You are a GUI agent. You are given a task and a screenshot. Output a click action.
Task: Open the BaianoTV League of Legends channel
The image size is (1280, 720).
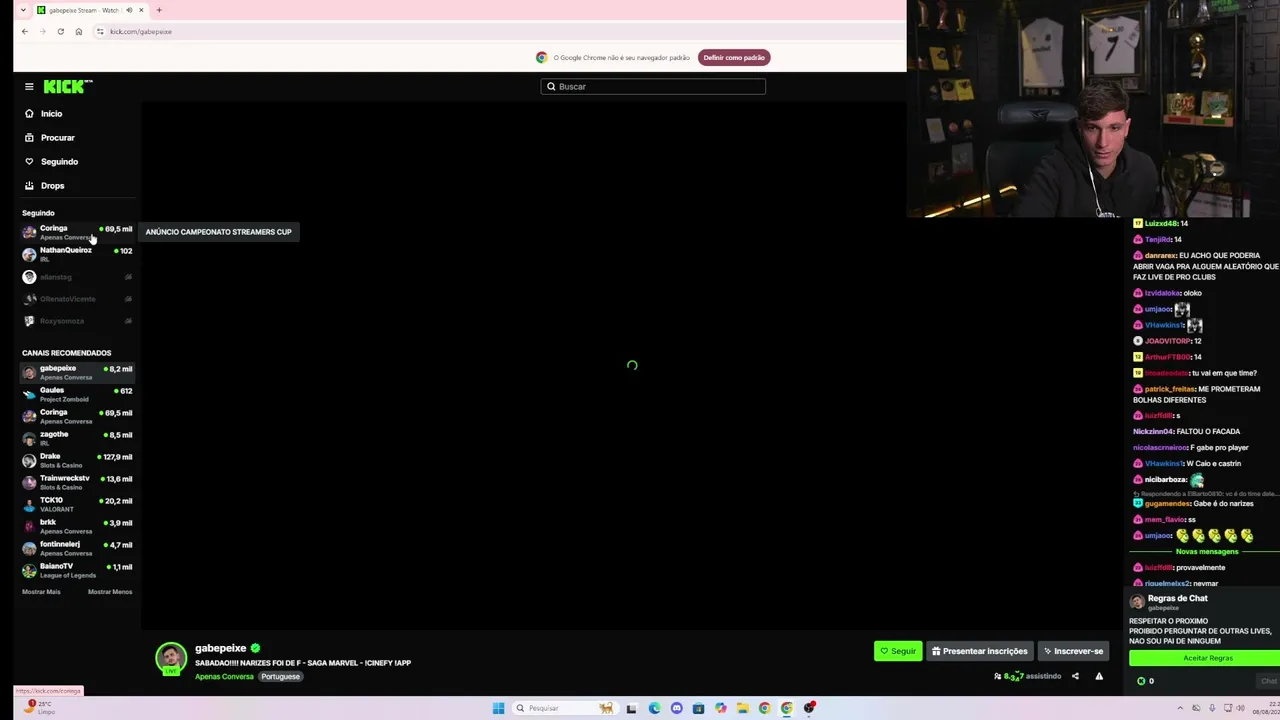[x=77, y=570]
